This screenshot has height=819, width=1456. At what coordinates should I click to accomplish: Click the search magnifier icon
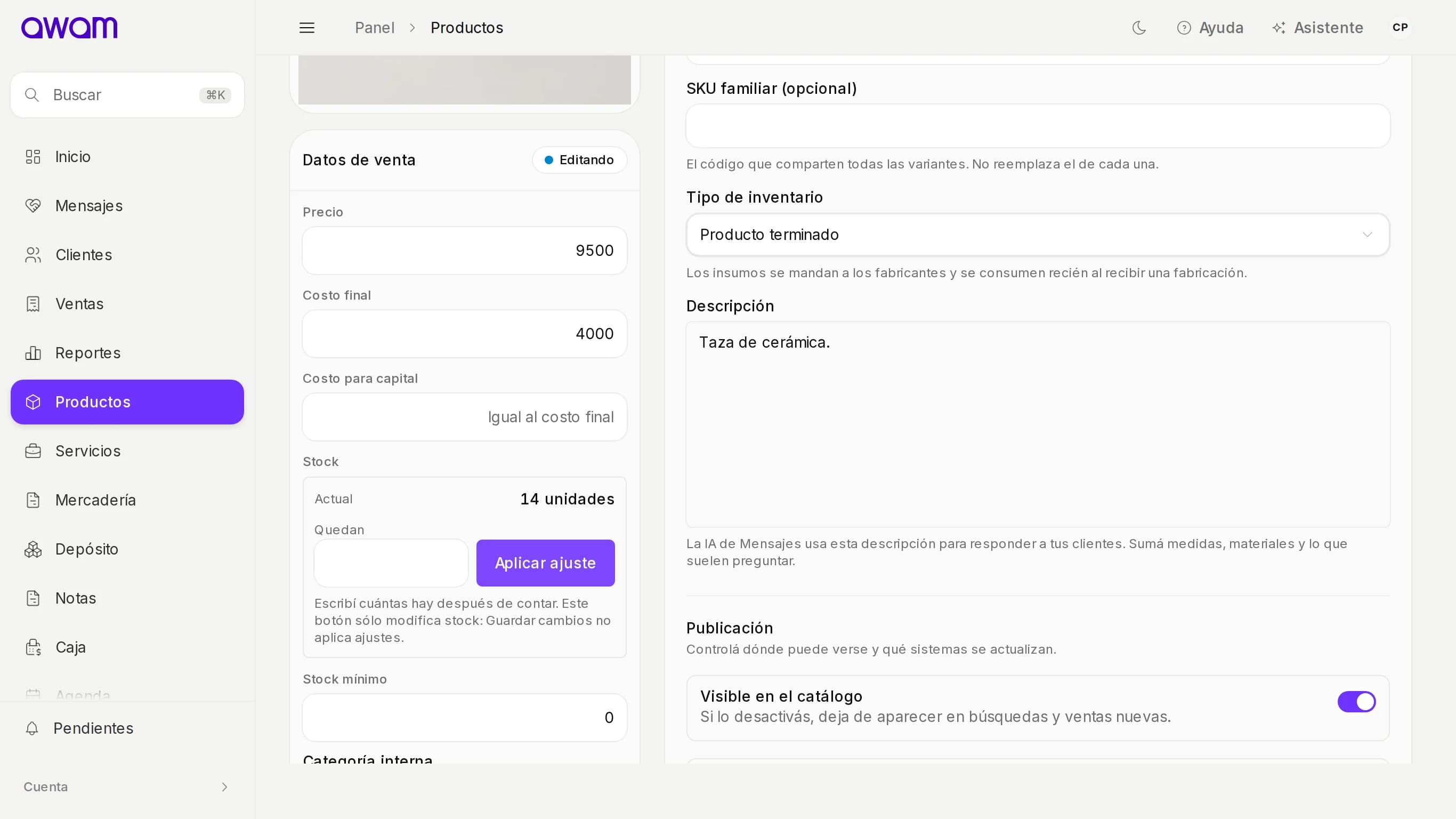pos(32,95)
